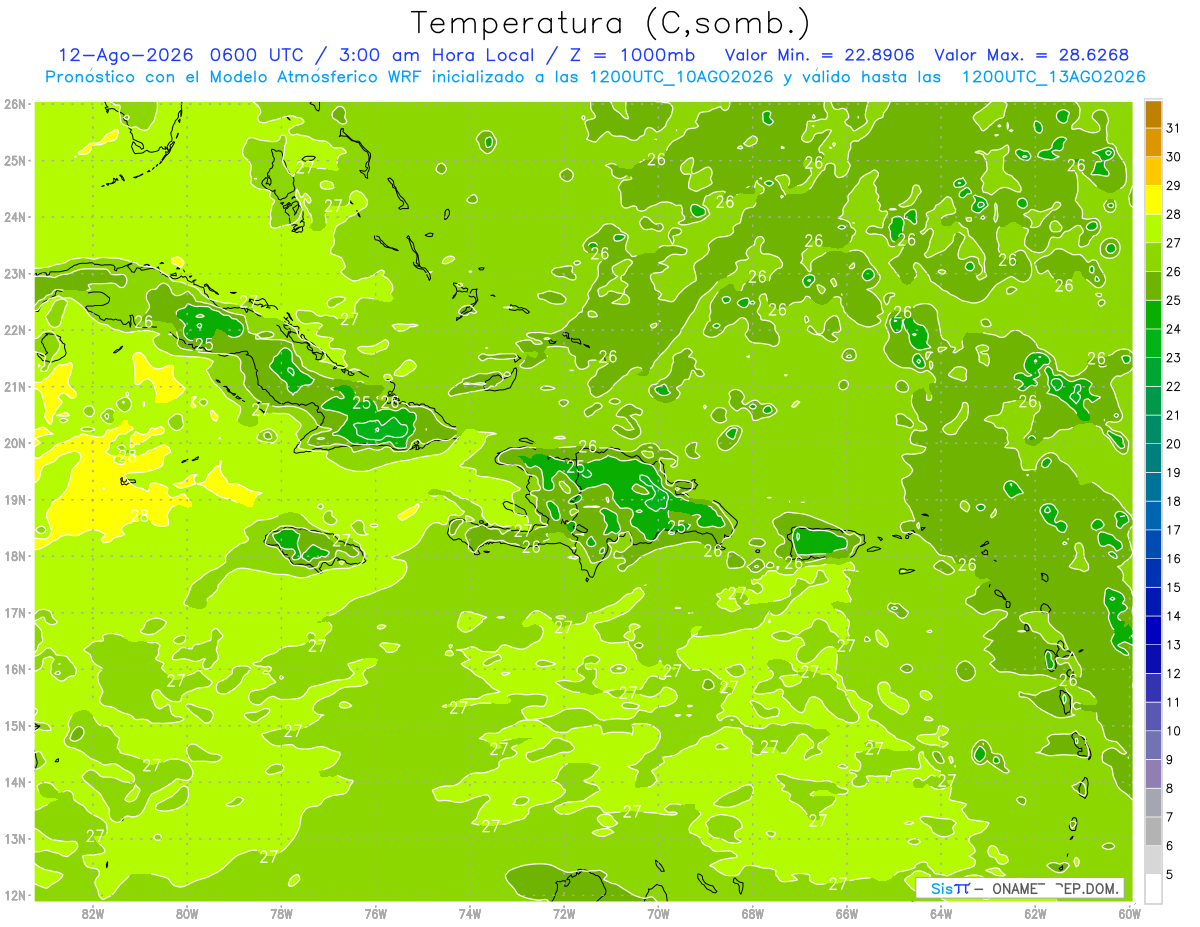Viewport: 1200px width, 927px height.
Task: Click the legend scale label '31'
Action: point(1174,128)
